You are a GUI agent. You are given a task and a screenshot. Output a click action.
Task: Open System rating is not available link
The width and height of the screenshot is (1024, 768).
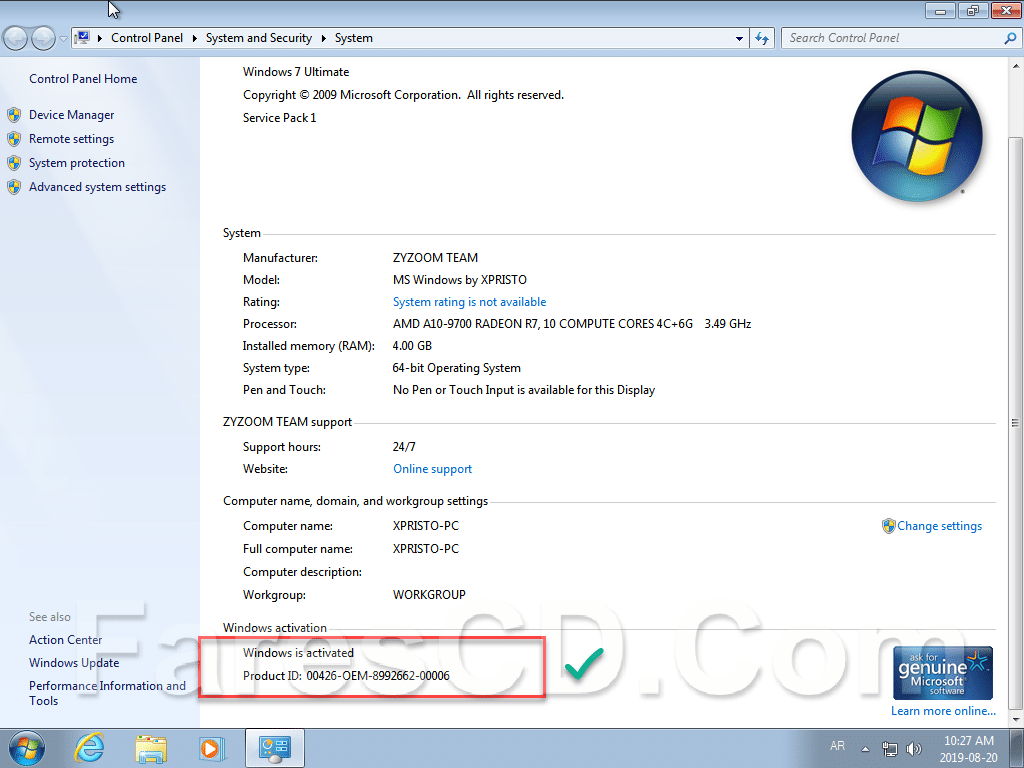point(470,302)
